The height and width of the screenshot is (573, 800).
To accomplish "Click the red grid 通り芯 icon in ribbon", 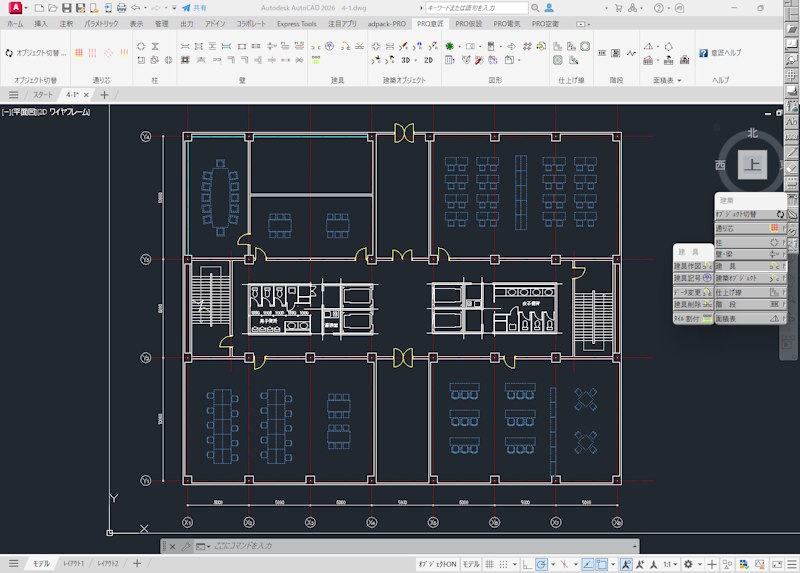I will (x=79, y=53).
